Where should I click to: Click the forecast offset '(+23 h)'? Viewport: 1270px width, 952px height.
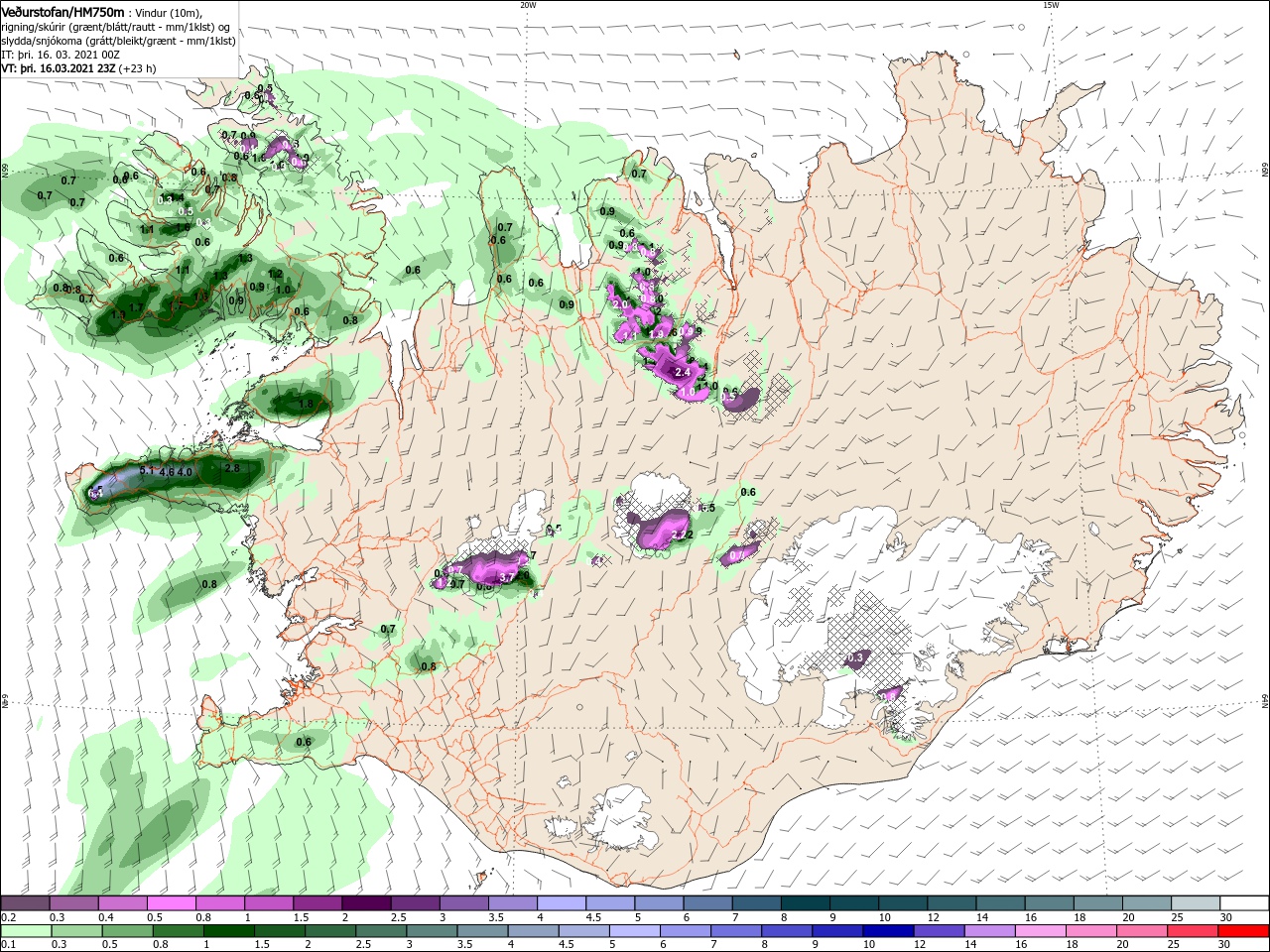pos(136,68)
